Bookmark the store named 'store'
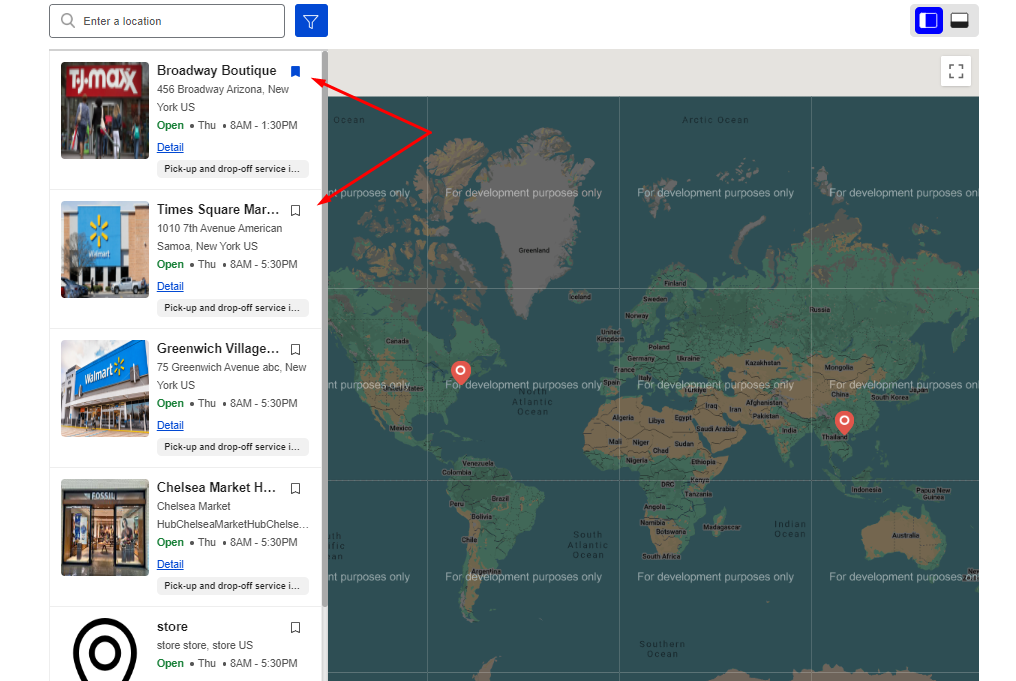Image resolution: width=1016 pixels, height=681 pixels. click(x=295, y=627)
